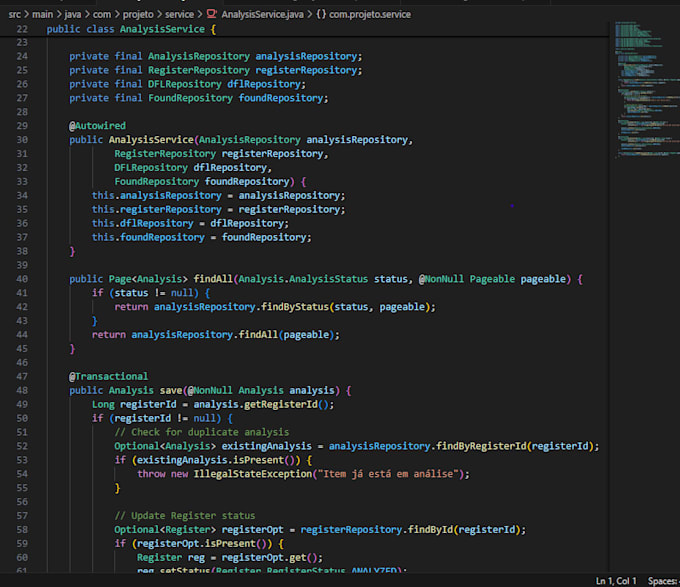Click 'this.registerRepository' on line 35
Viewport: 680px width, 587px height.
(x=157, y=209)
